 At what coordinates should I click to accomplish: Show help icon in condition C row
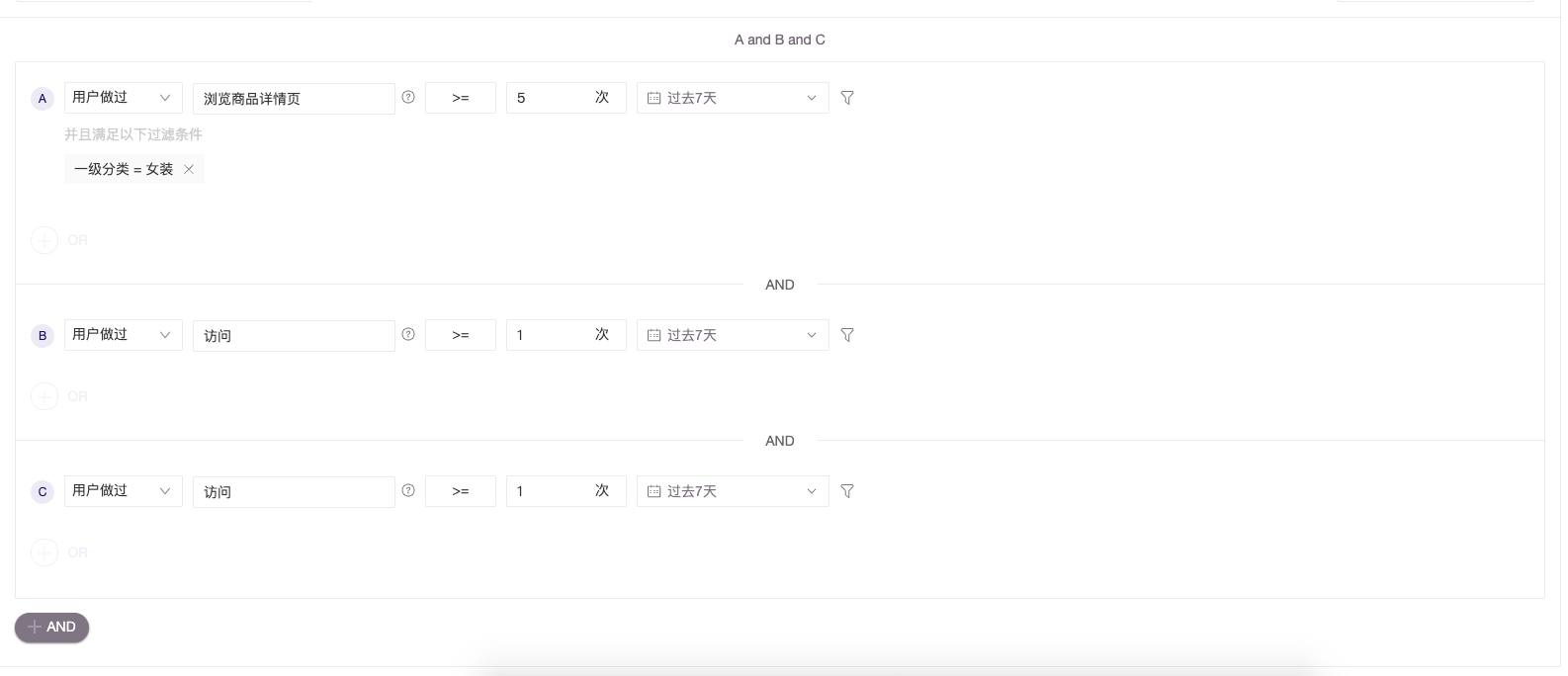point(408,490)
